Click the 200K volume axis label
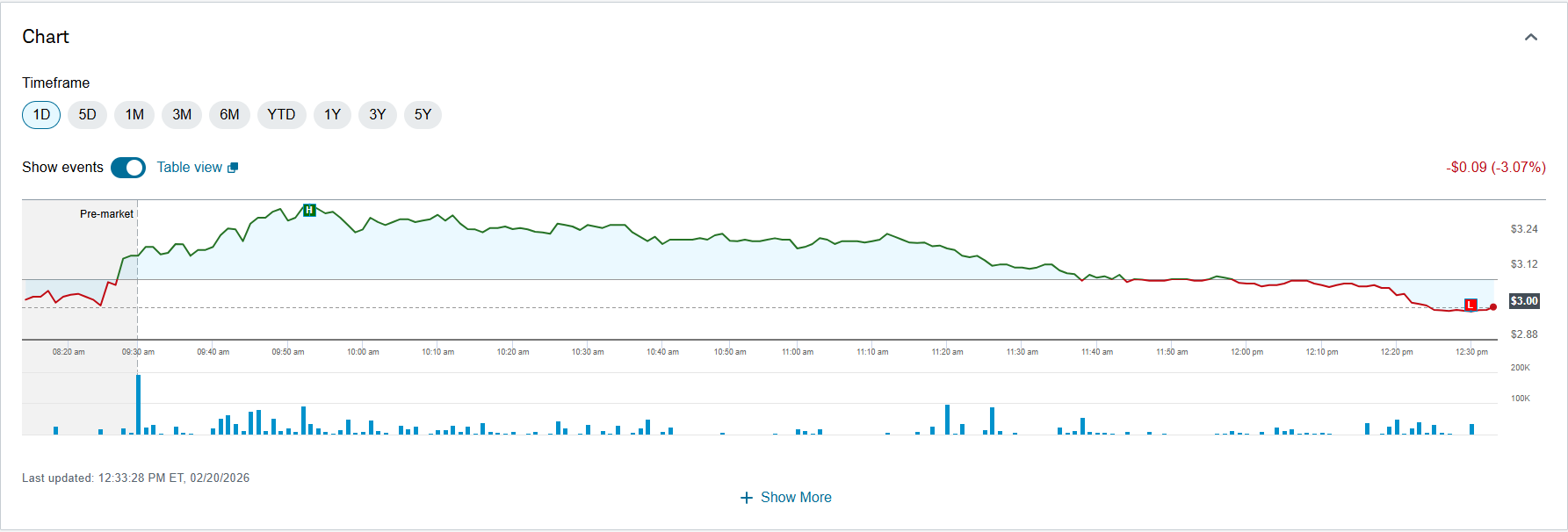Image resolution: width=1568 pixels, height=532 pixels. pos(1521,368)
